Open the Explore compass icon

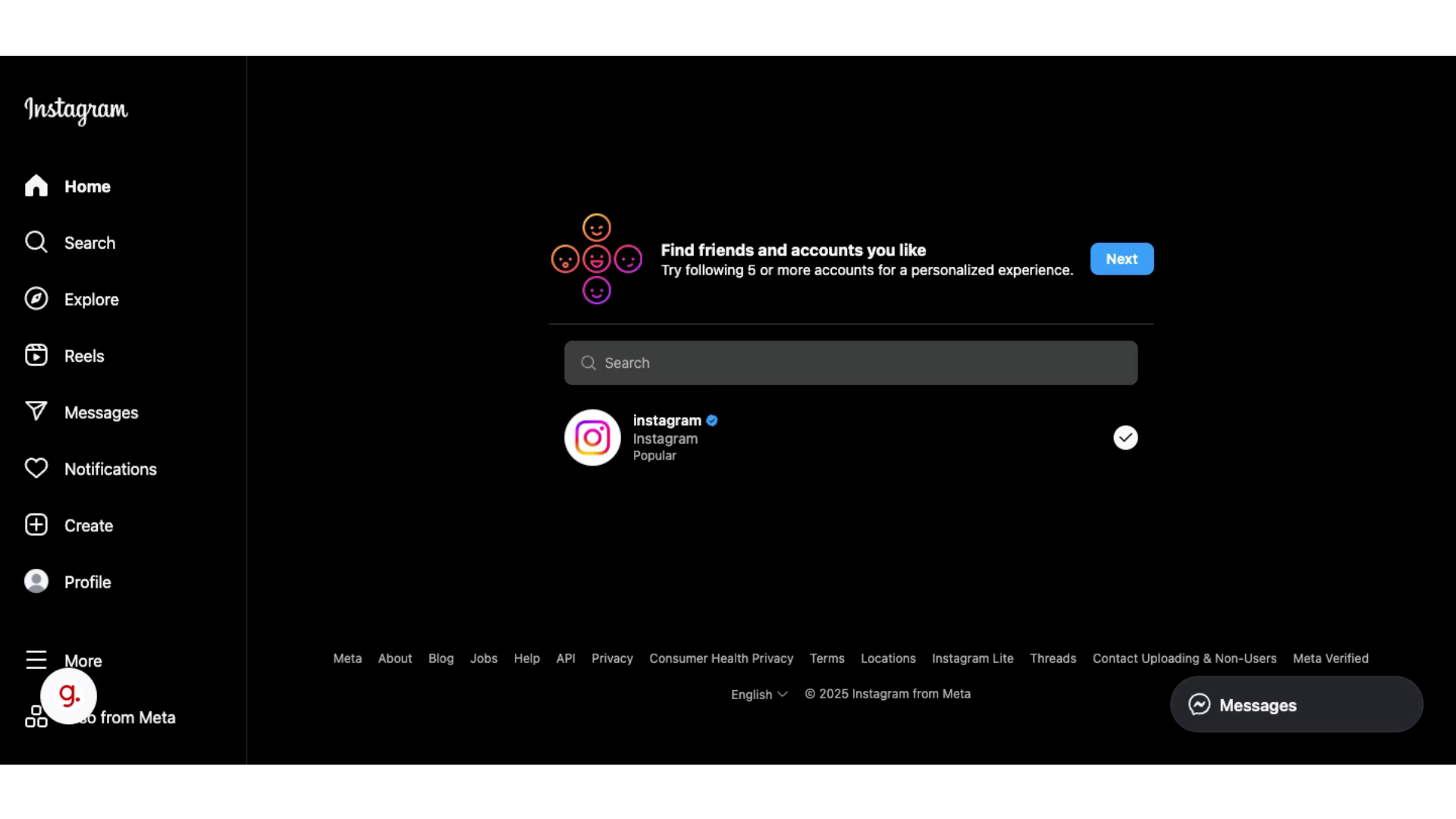coord(36,299)
